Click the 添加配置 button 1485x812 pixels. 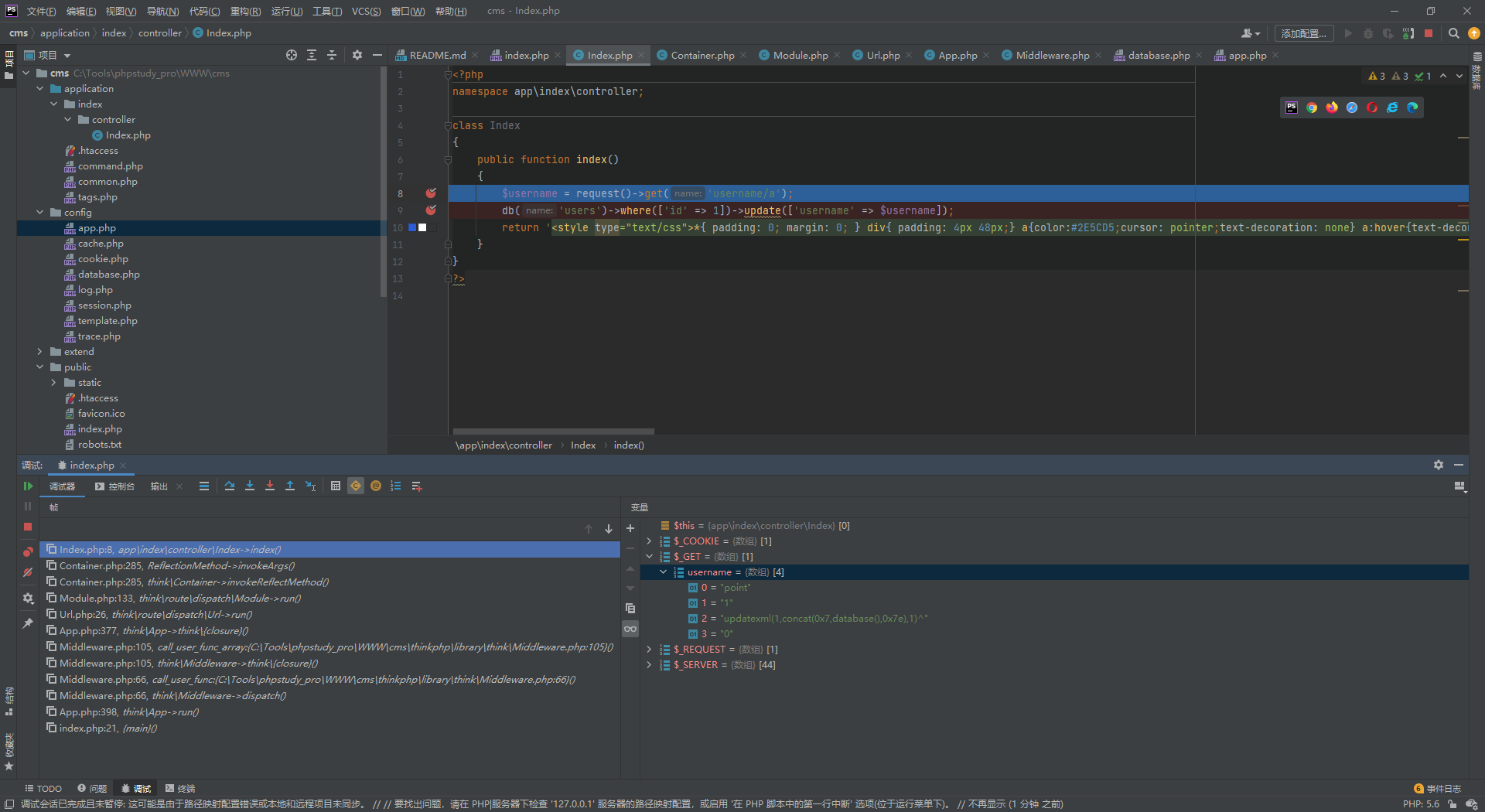coord(1304,33)
